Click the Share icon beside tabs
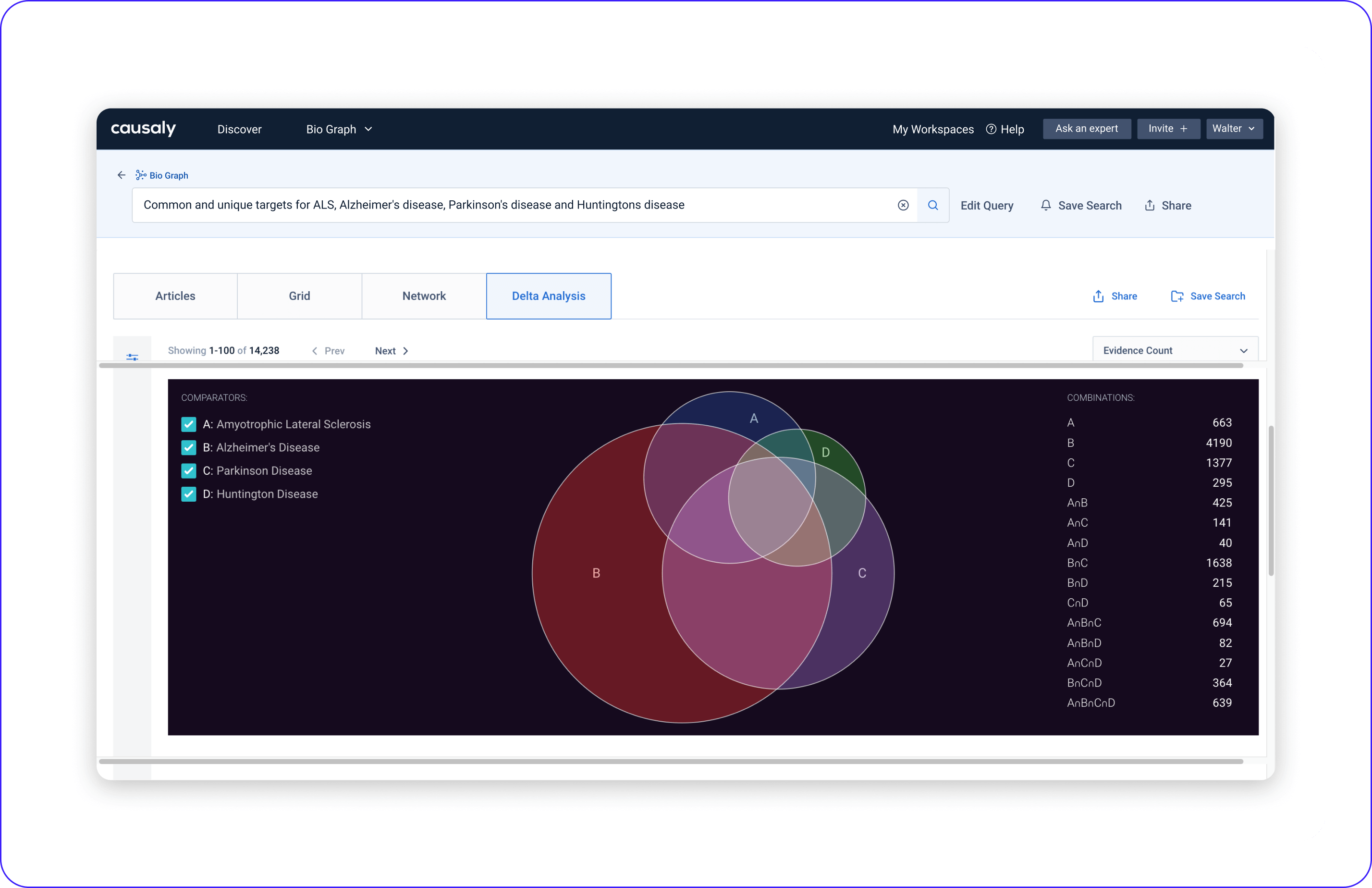Viewport: 1372px width, 888px height. tap(1098, 296)
